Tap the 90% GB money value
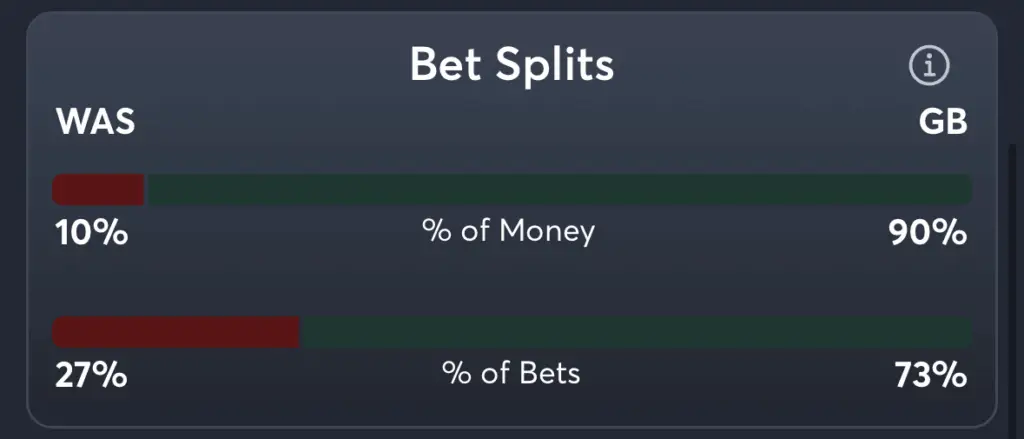Viewport: 1024px width, 439px height. [x=928, y=233]
